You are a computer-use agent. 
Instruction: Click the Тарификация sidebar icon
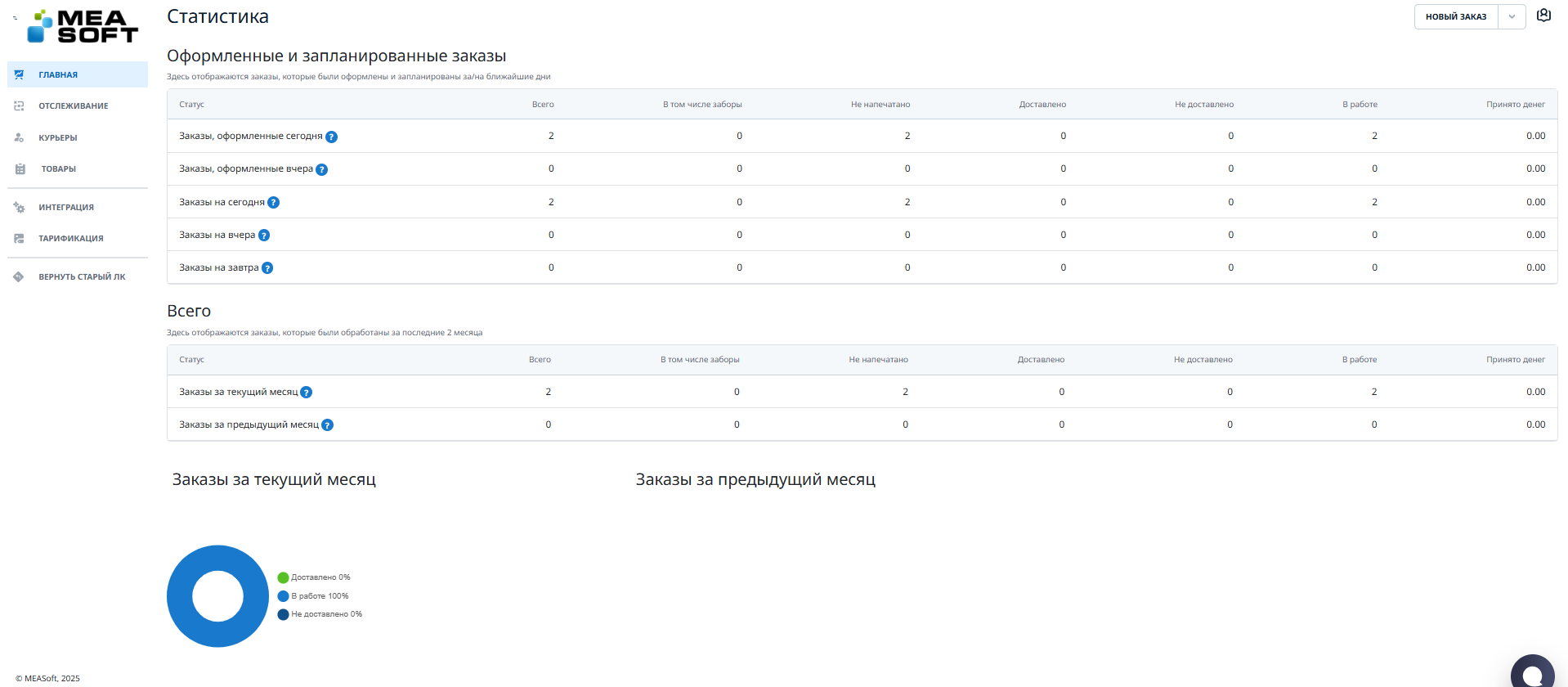click(20, 239)
